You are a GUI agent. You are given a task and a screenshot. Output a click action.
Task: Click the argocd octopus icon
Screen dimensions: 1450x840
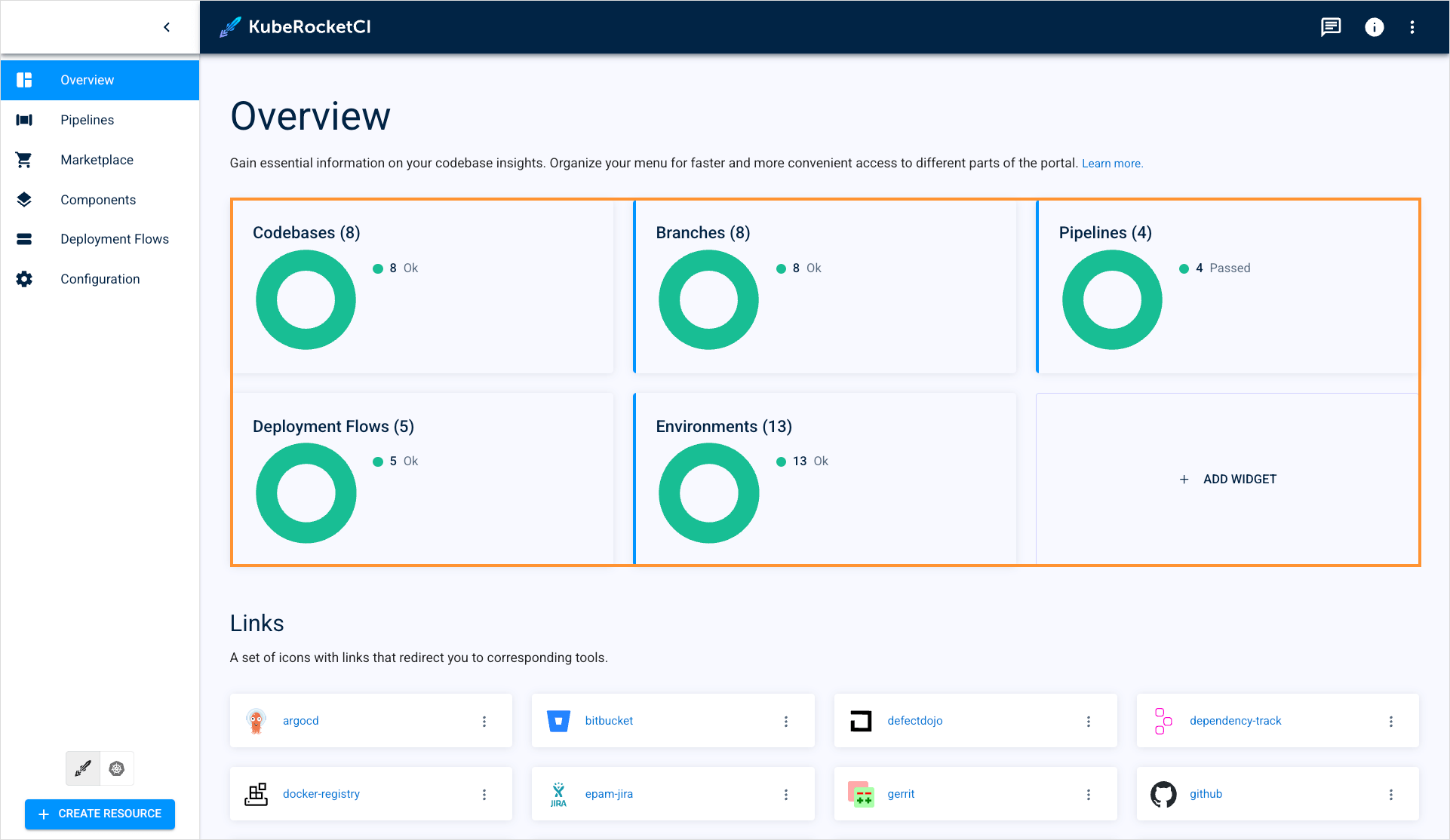(x=257, y=720)
